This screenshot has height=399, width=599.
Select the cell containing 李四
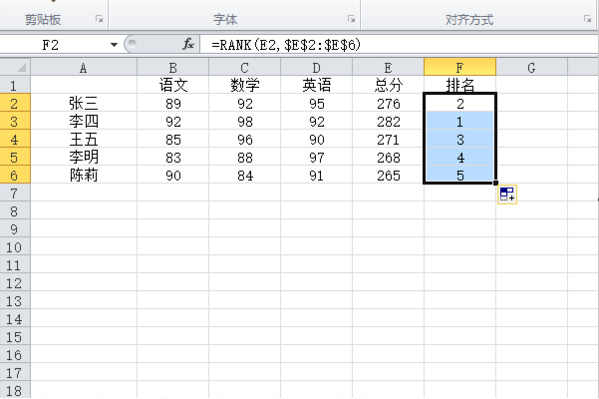click(x=84, y=121)
